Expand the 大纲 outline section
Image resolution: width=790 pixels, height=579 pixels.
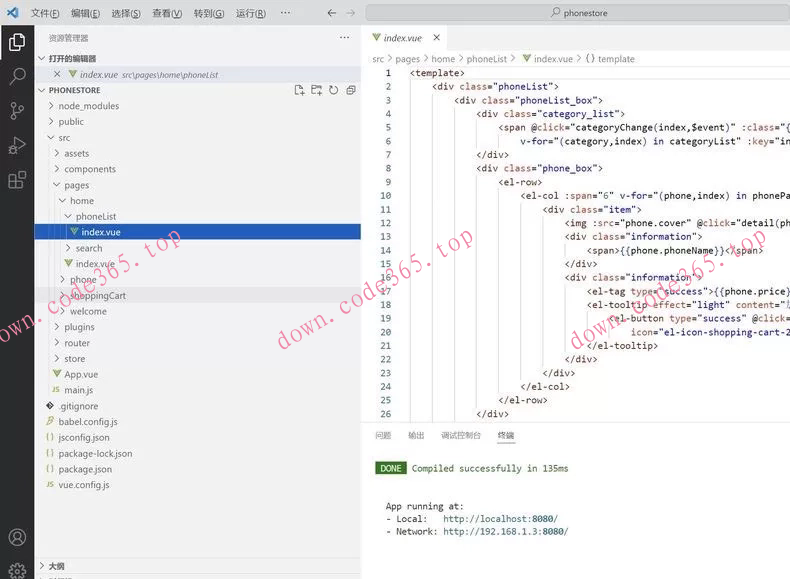pyautogui.click(x=57, y=566)
